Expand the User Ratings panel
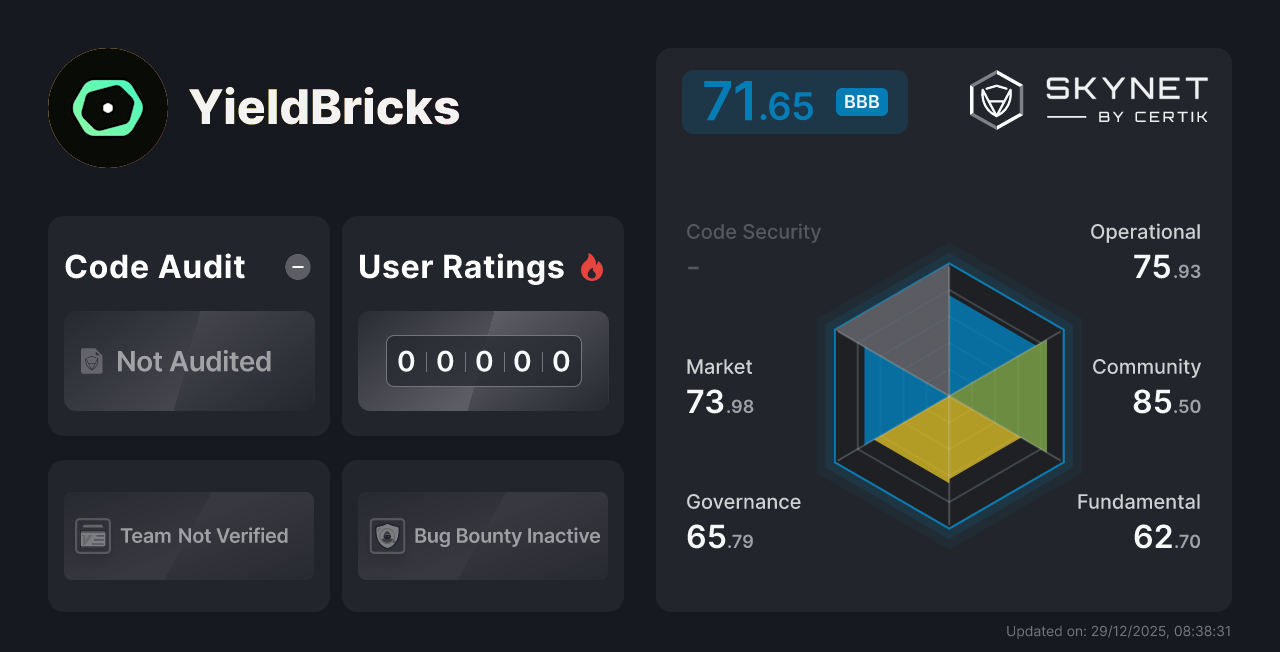This screenshot has height=652, width=1280. click(460, 267)
